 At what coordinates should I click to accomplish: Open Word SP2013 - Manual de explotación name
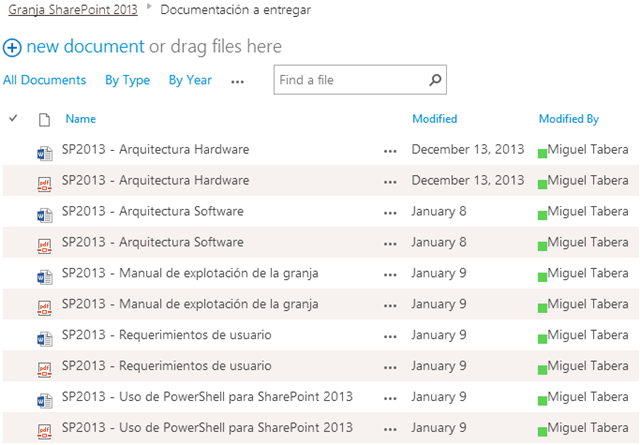coord(190,274)
